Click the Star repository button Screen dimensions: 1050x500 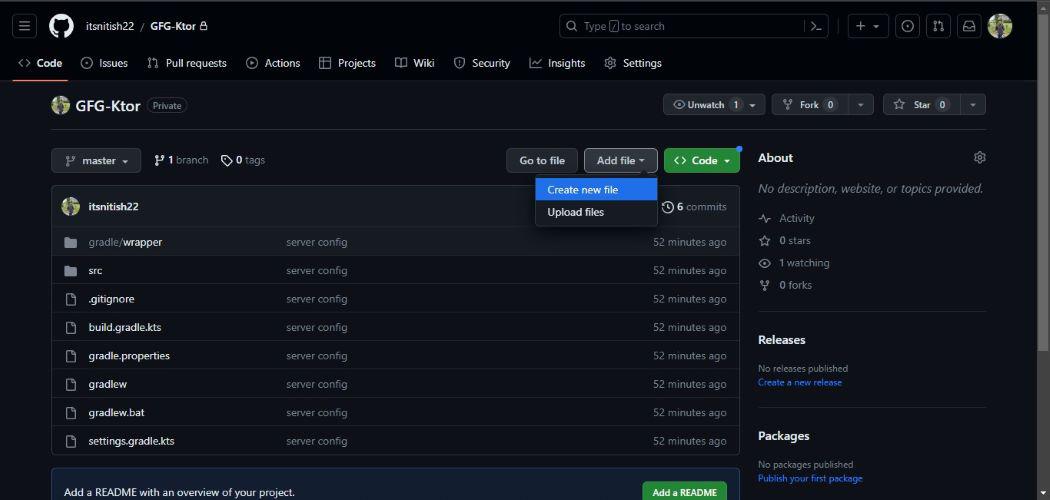click(x=921, y=105)
